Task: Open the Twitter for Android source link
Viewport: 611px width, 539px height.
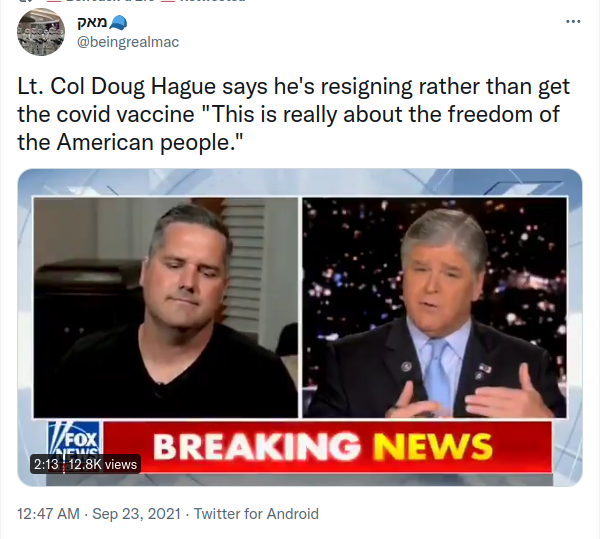Action: click(256, 514)
